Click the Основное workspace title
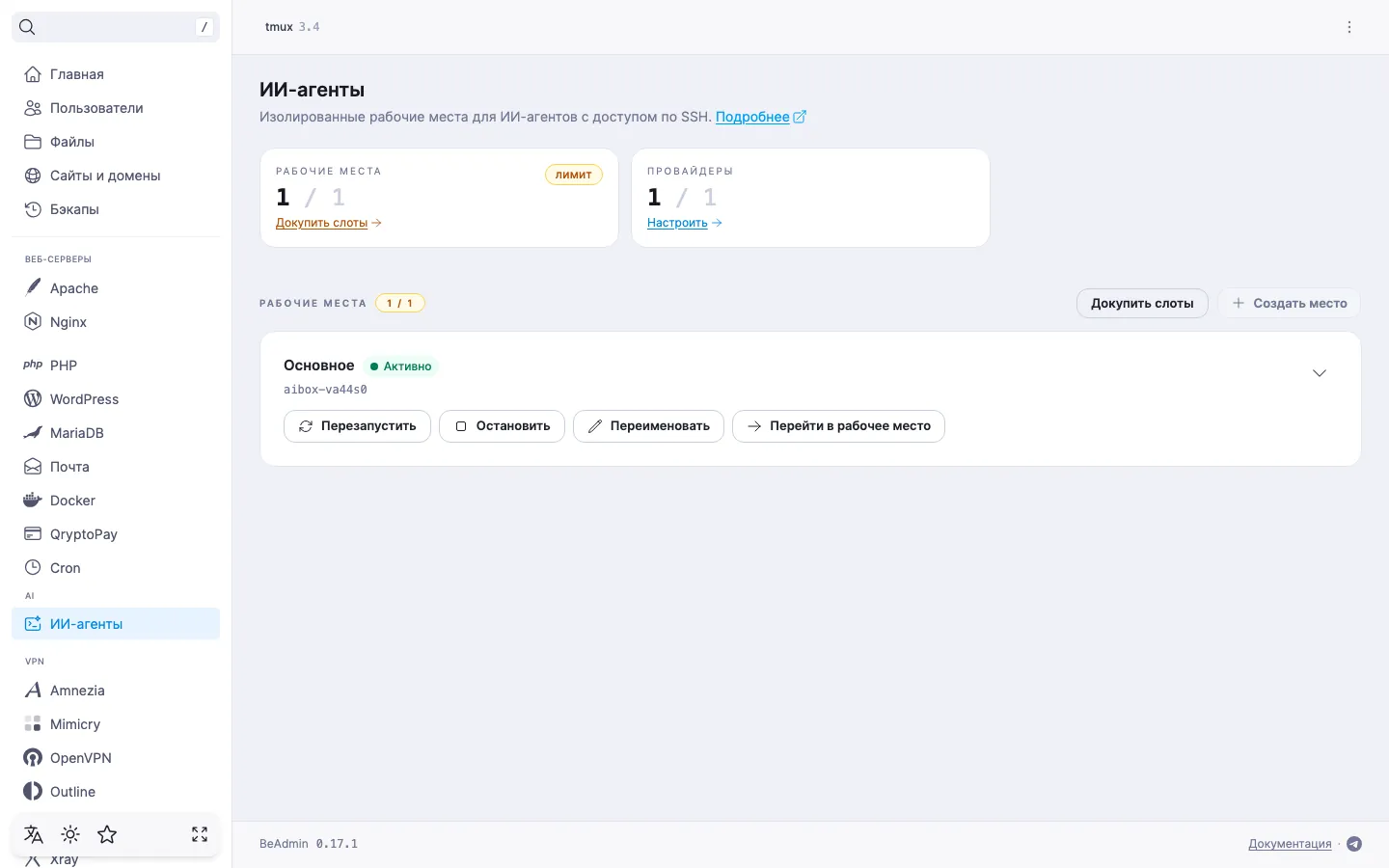 tap(319, 366)
